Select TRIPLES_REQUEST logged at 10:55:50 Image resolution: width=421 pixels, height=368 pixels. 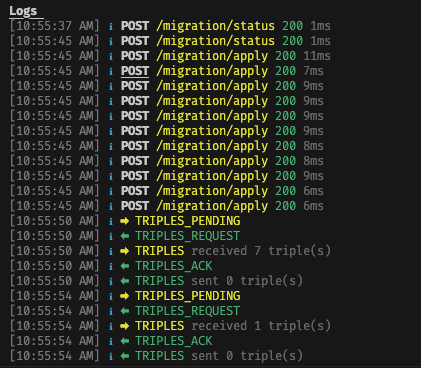pyautogui.click(x=188, y=236)
